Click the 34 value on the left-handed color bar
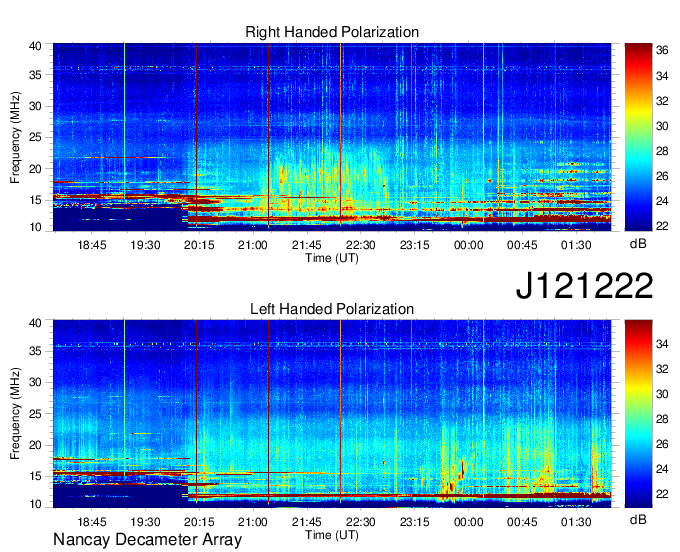 coord(662,344)
